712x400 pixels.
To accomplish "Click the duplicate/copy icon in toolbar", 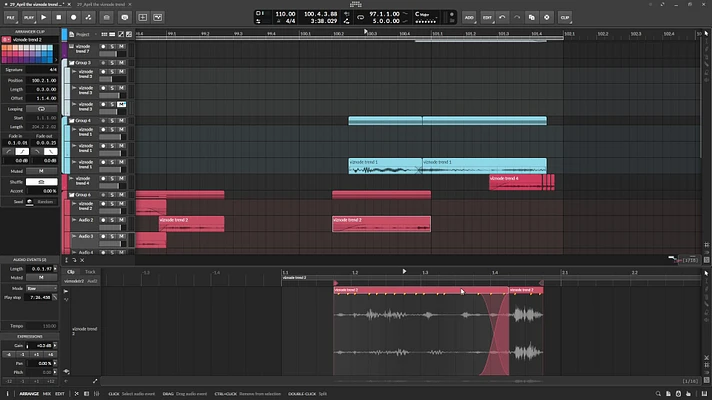I will click(x=532, y=17).
